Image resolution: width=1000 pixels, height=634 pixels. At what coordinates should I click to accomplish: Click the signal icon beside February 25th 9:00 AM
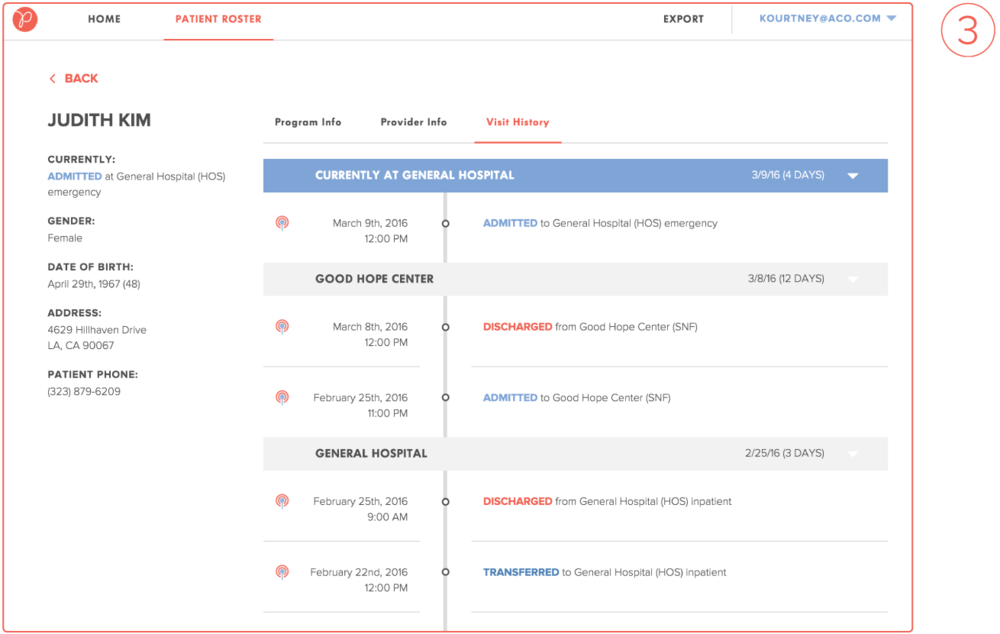pos(282,501)
